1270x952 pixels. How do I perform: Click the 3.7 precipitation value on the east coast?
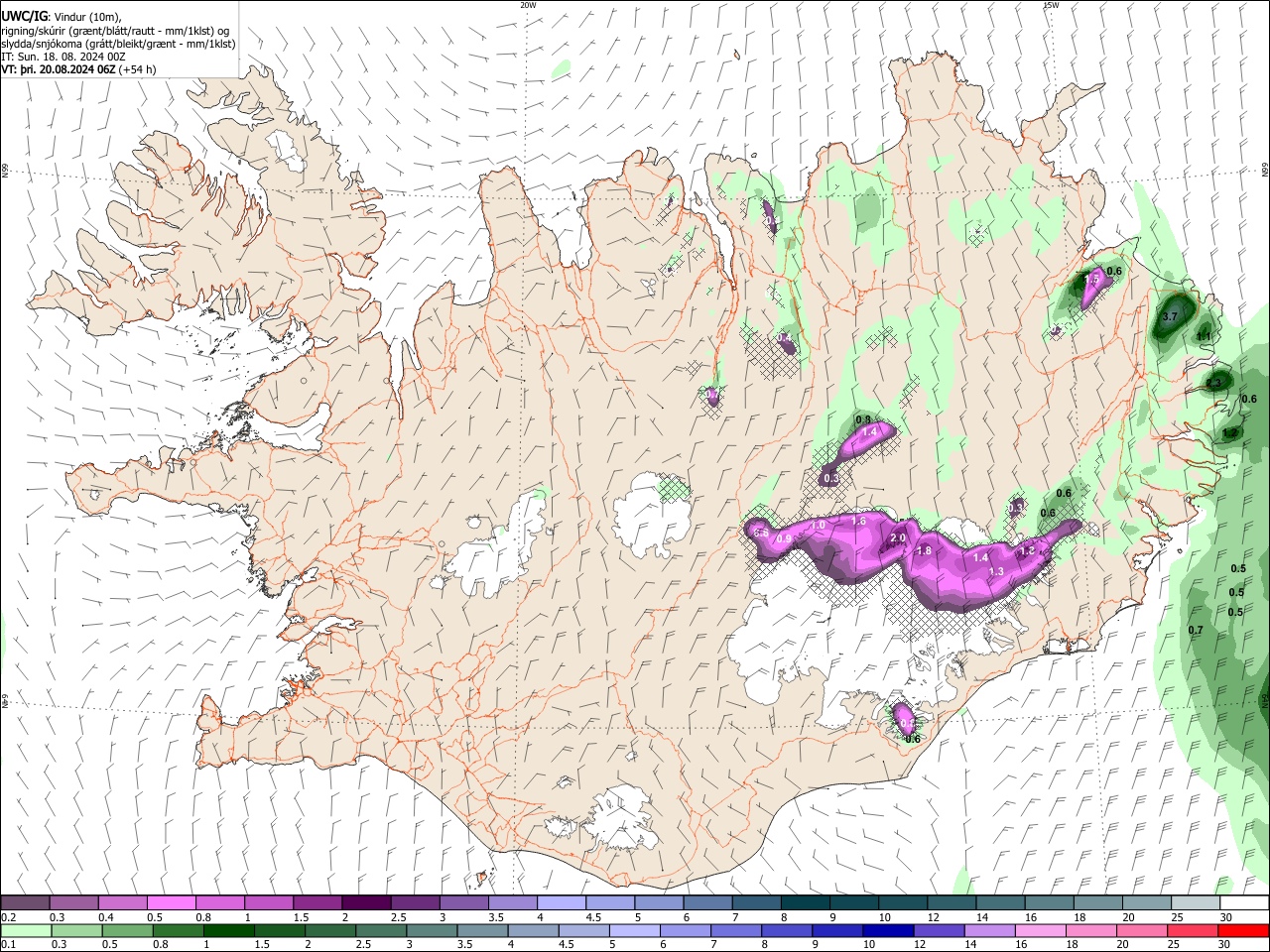pyautogui.click(x=1169, y=316)
